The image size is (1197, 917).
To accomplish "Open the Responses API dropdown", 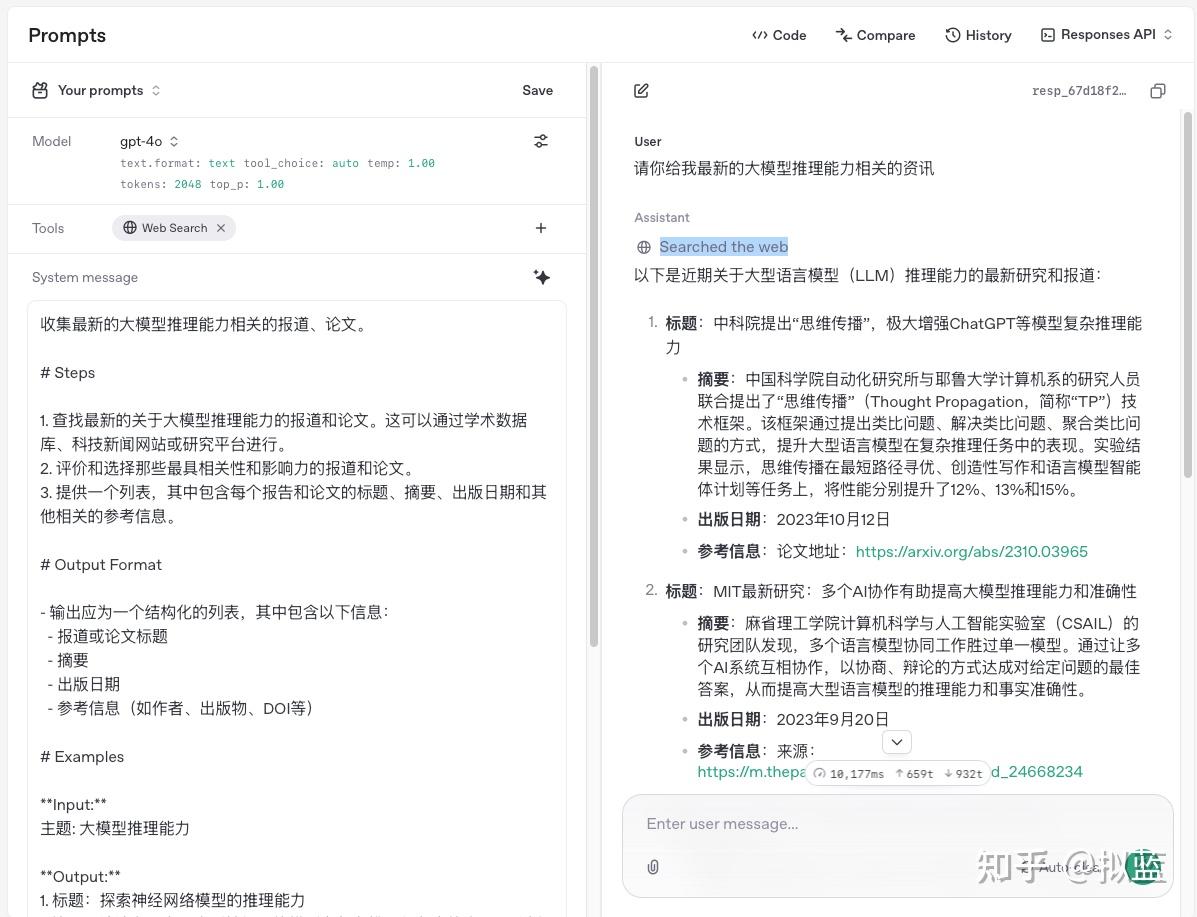I will pyautogui.click(x=1107, y=34).
